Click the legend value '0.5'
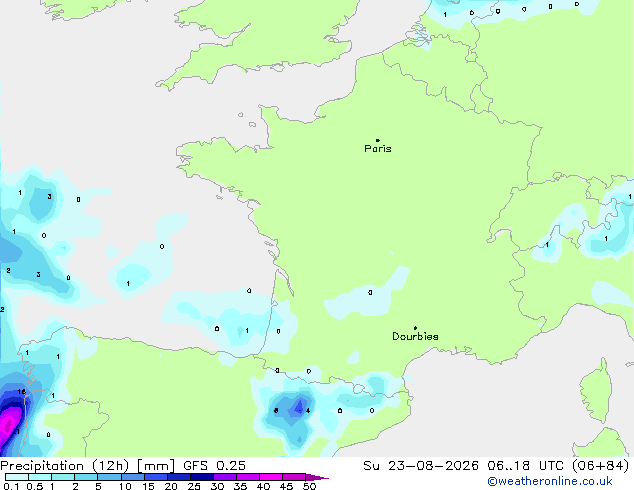The image size is (634, 490). point(34,486)
